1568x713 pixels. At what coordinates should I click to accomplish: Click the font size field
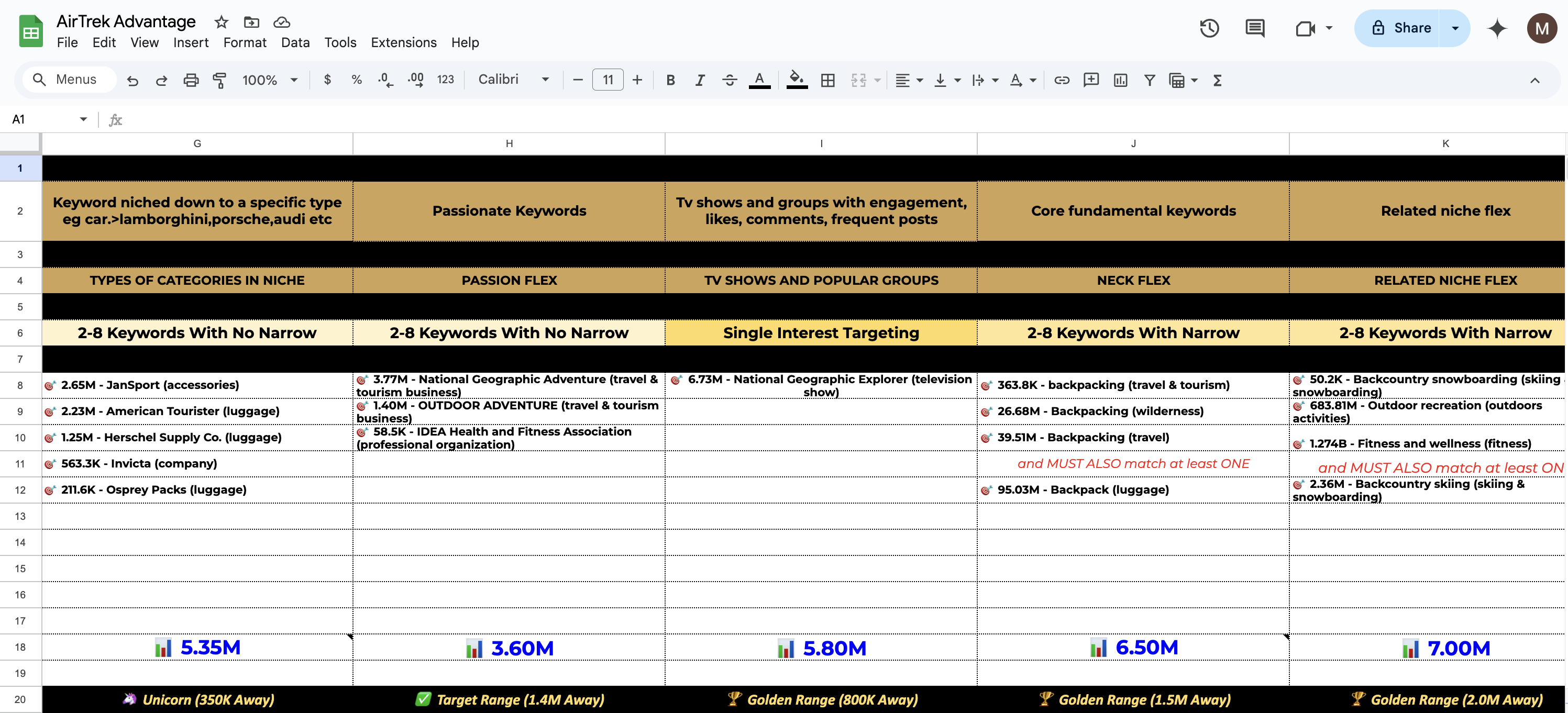608,80
